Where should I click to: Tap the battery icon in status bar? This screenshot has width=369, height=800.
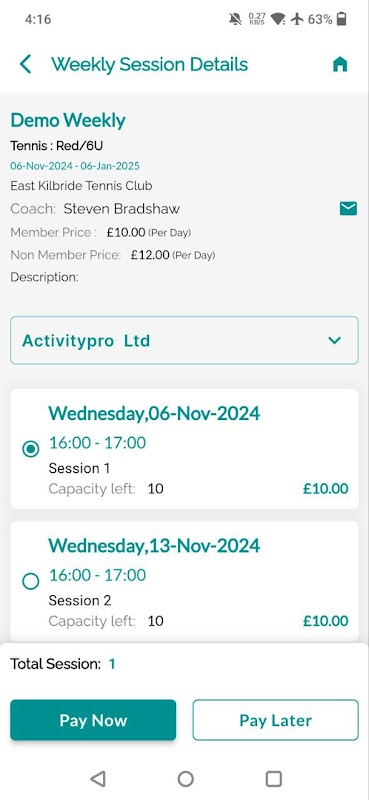(341, 19)
